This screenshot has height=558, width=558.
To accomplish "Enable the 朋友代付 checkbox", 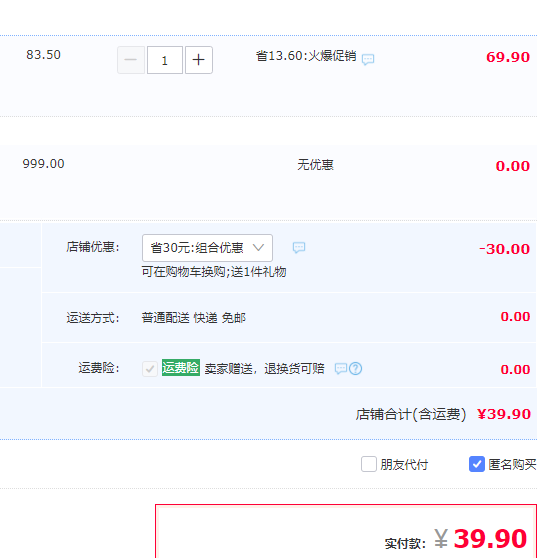I will point(369,464).
